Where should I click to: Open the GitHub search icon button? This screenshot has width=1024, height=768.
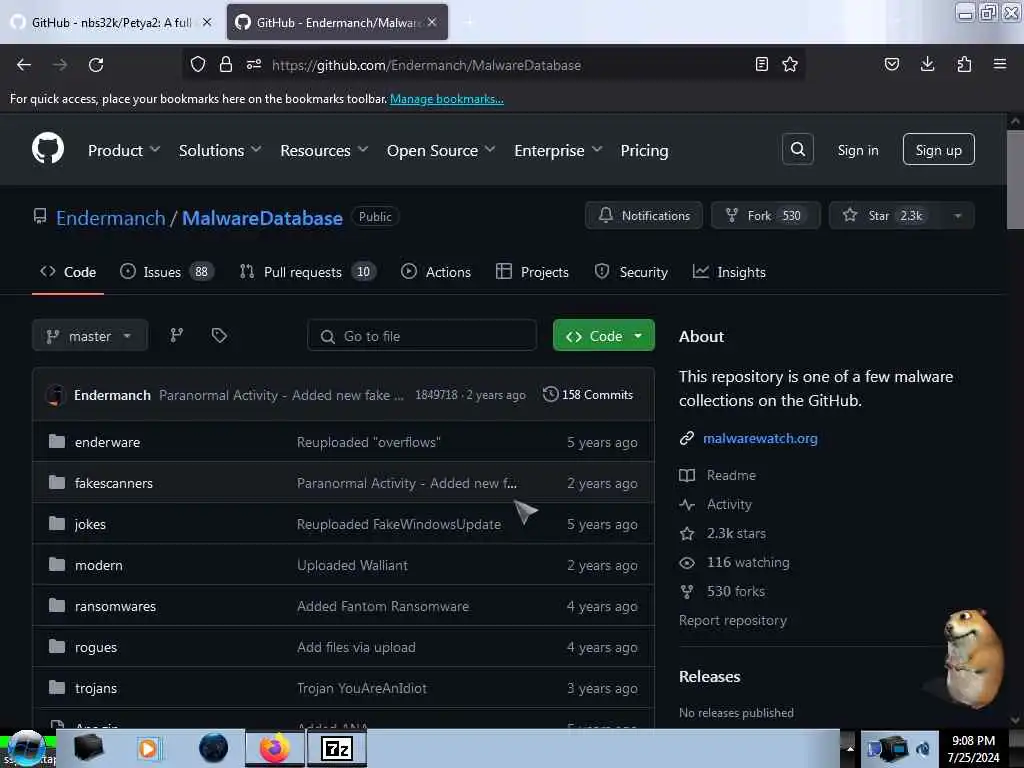[x=797, y=150]
